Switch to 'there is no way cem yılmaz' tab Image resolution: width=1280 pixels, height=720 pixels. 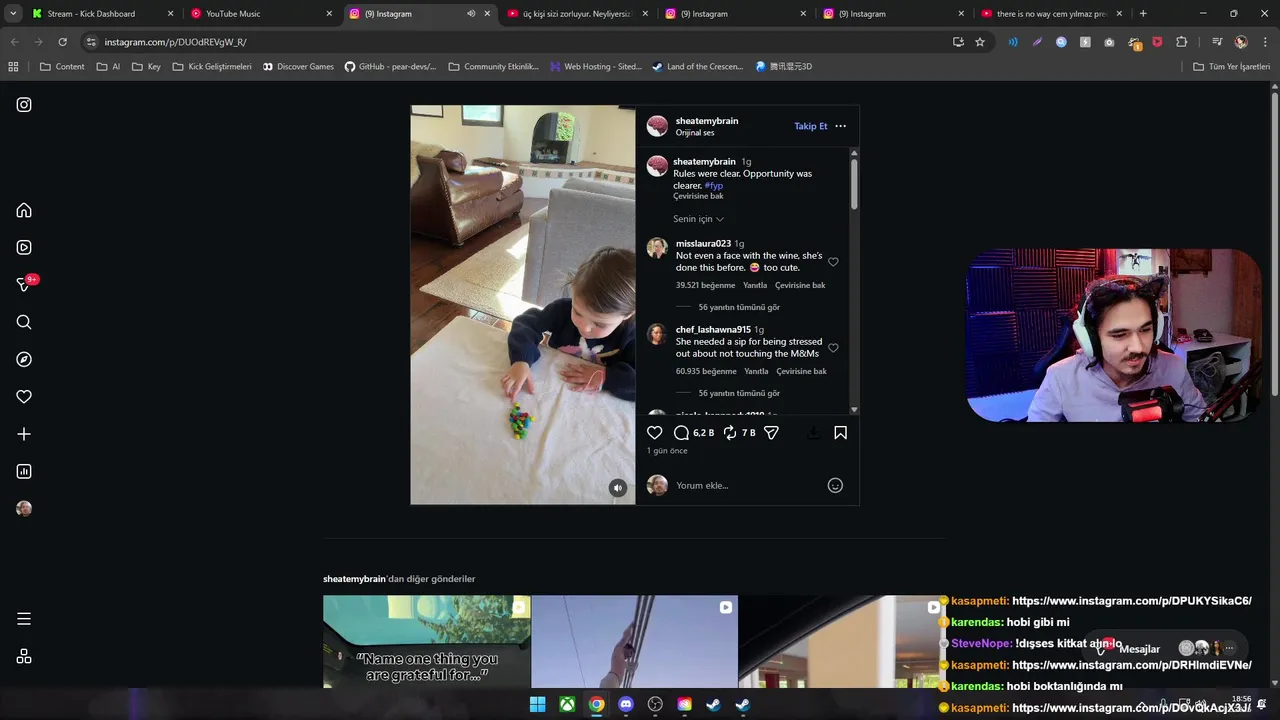click(x=1052, y=14)
